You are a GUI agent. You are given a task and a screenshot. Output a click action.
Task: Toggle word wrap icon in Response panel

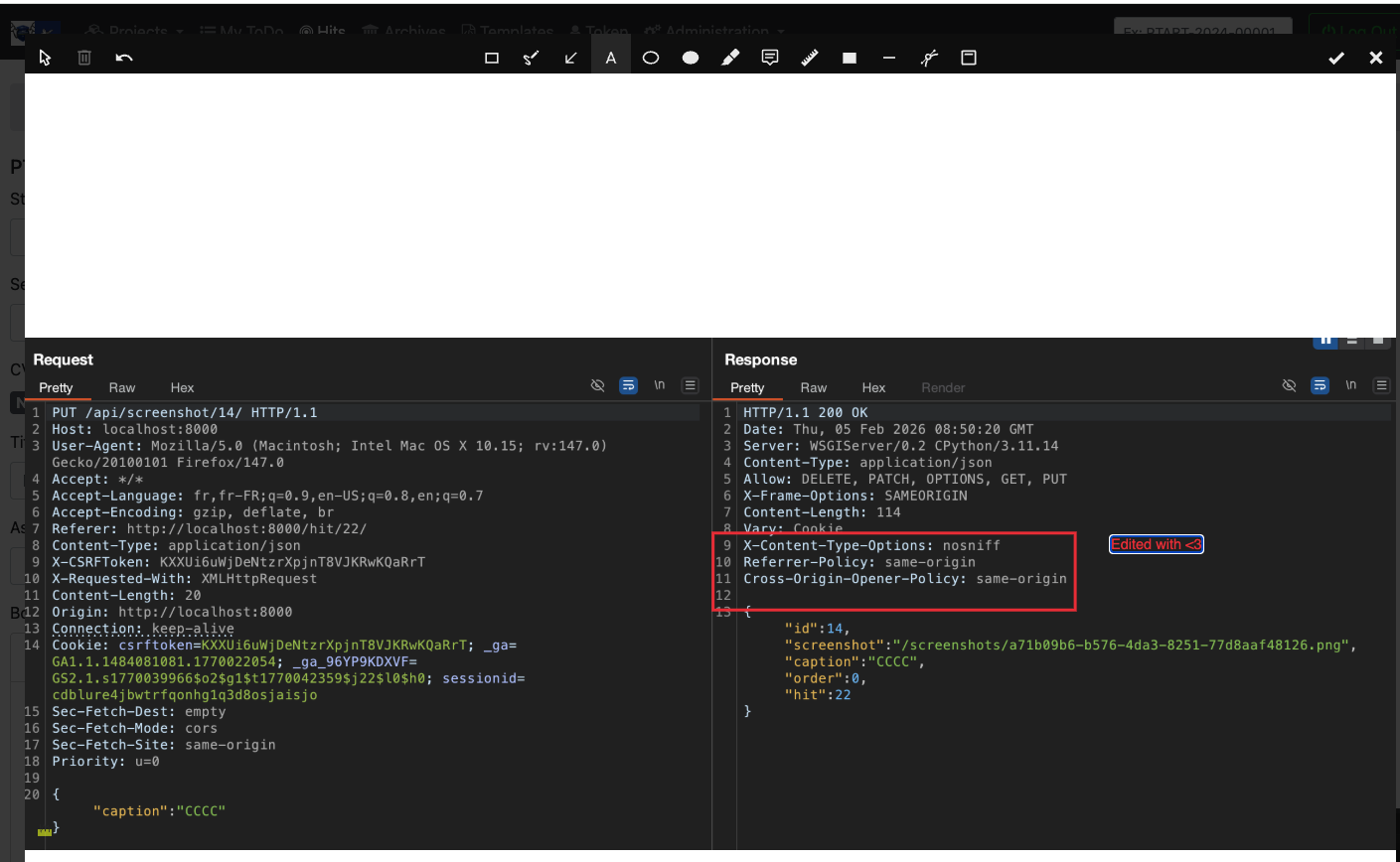[x=1321, y=385]
